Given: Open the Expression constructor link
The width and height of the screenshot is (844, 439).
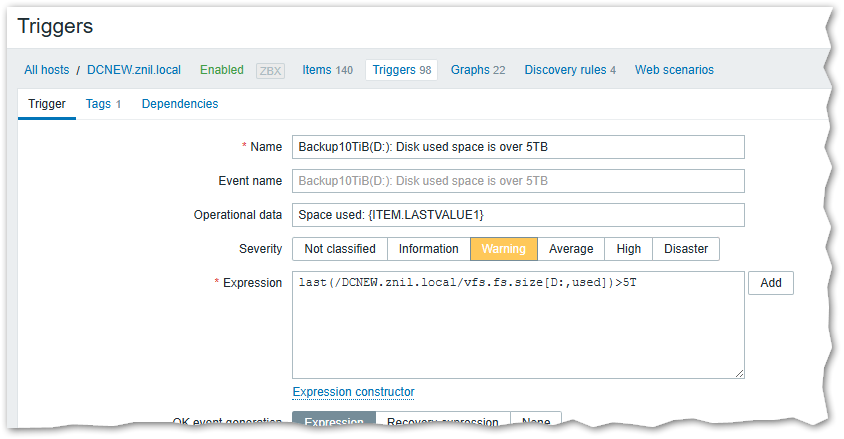Looking at the screenshot, I should click(x=353, y=392).
